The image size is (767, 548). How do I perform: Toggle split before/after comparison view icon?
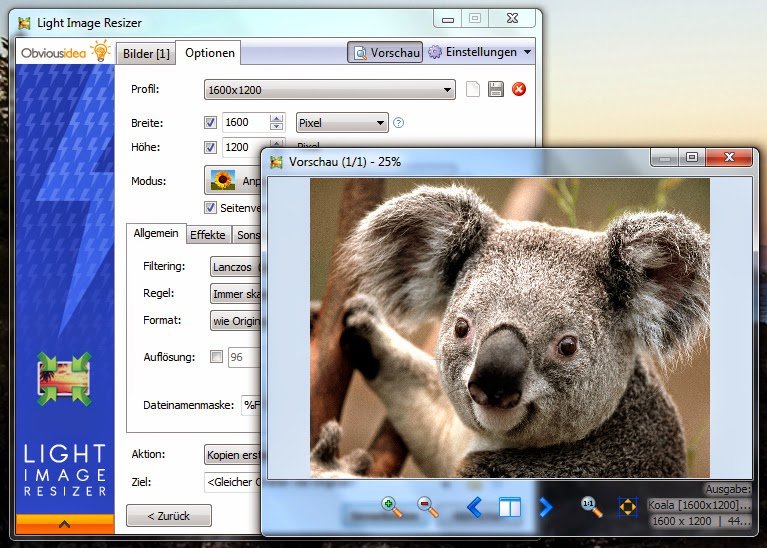[510, 507]
